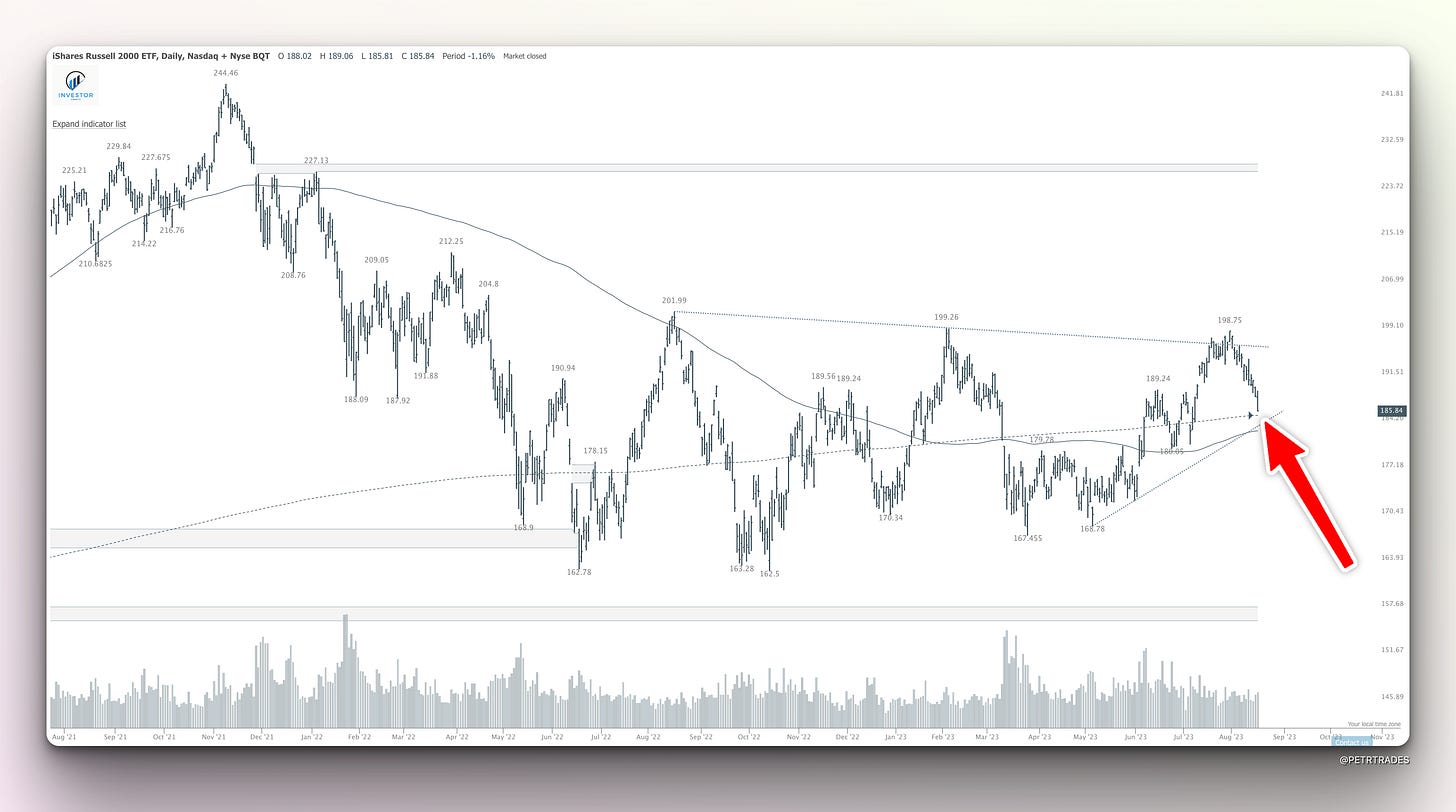Click the 225.21 price label

pos(74,170)
